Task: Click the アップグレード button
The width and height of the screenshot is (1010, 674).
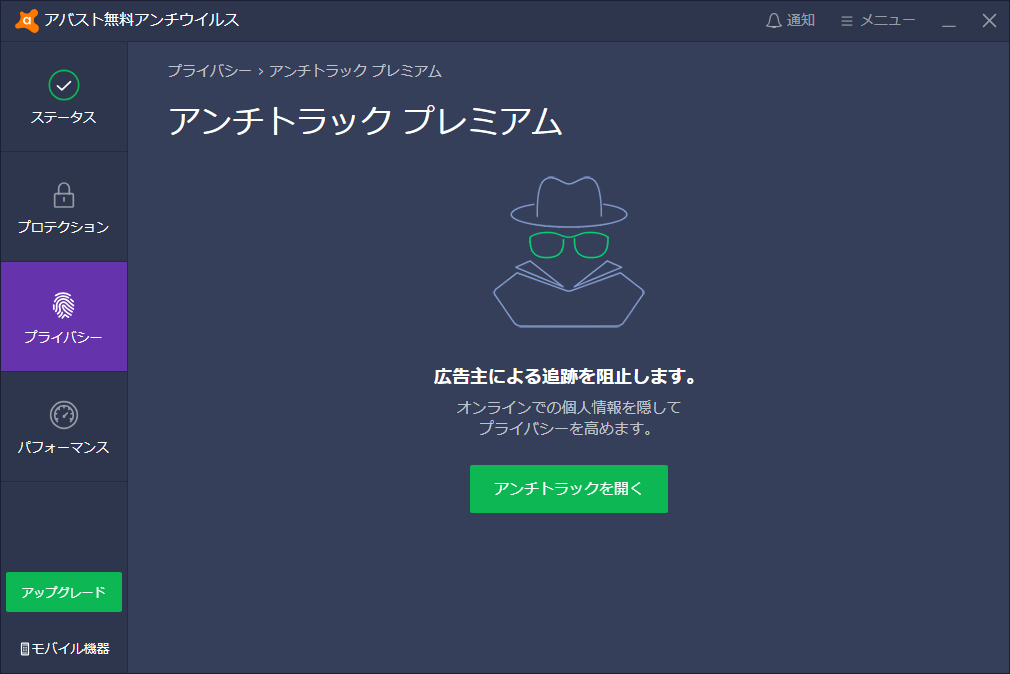Action: pyautogui.click(x=64, y=592)
